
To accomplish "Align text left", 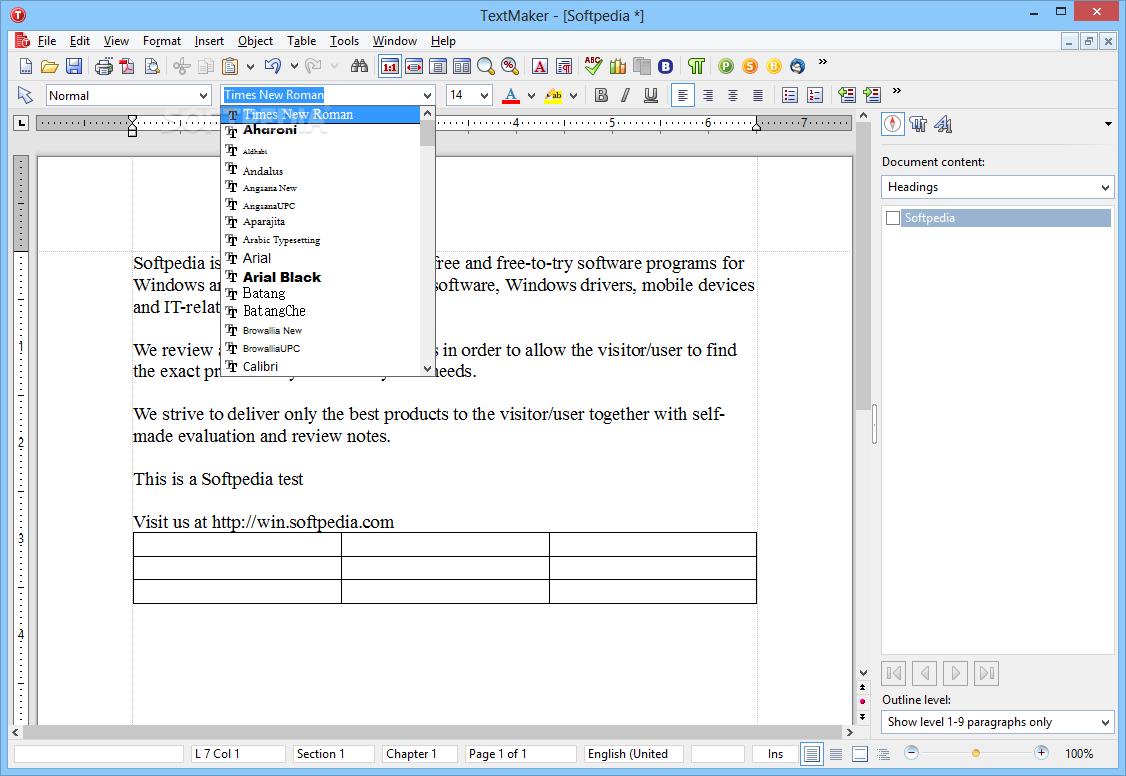I will pyautogui.click(x=683, y=95).
